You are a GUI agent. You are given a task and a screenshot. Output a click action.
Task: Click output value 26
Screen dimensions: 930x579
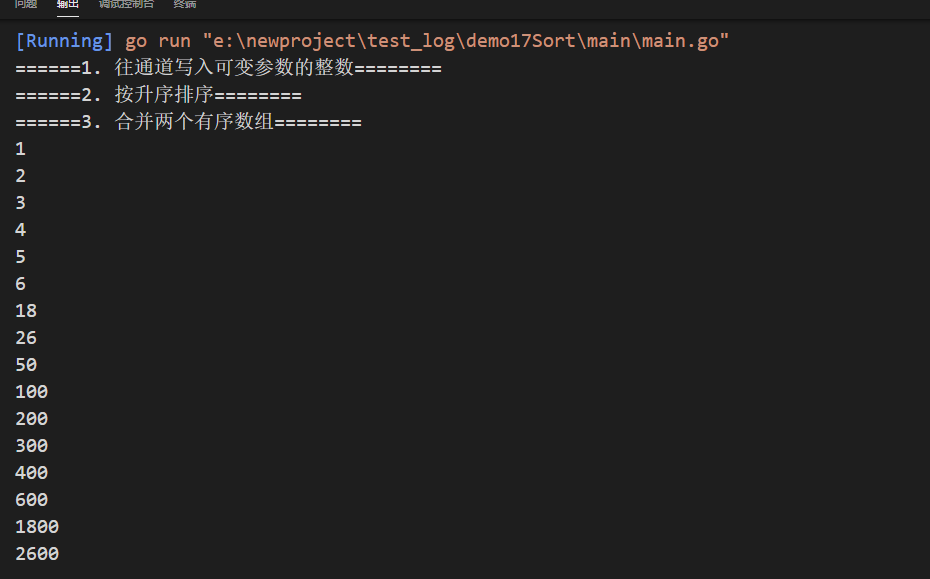point(26,338)
